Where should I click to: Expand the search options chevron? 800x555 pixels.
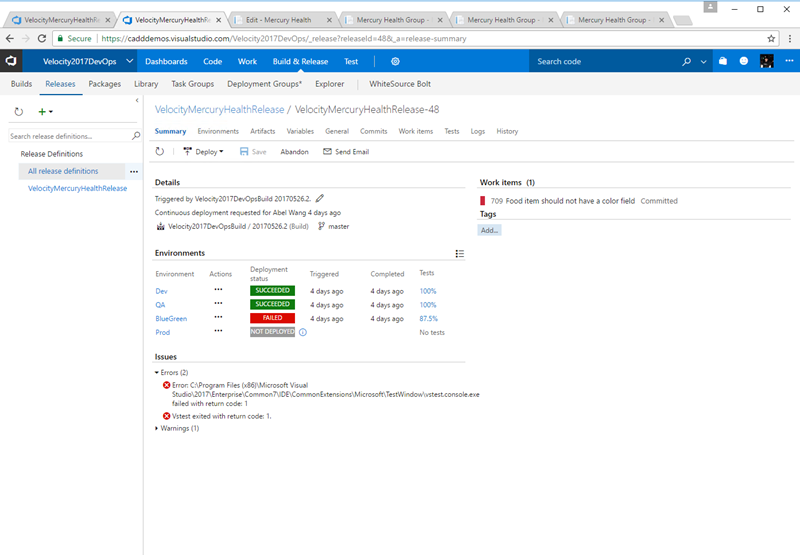tap(704, 62)
